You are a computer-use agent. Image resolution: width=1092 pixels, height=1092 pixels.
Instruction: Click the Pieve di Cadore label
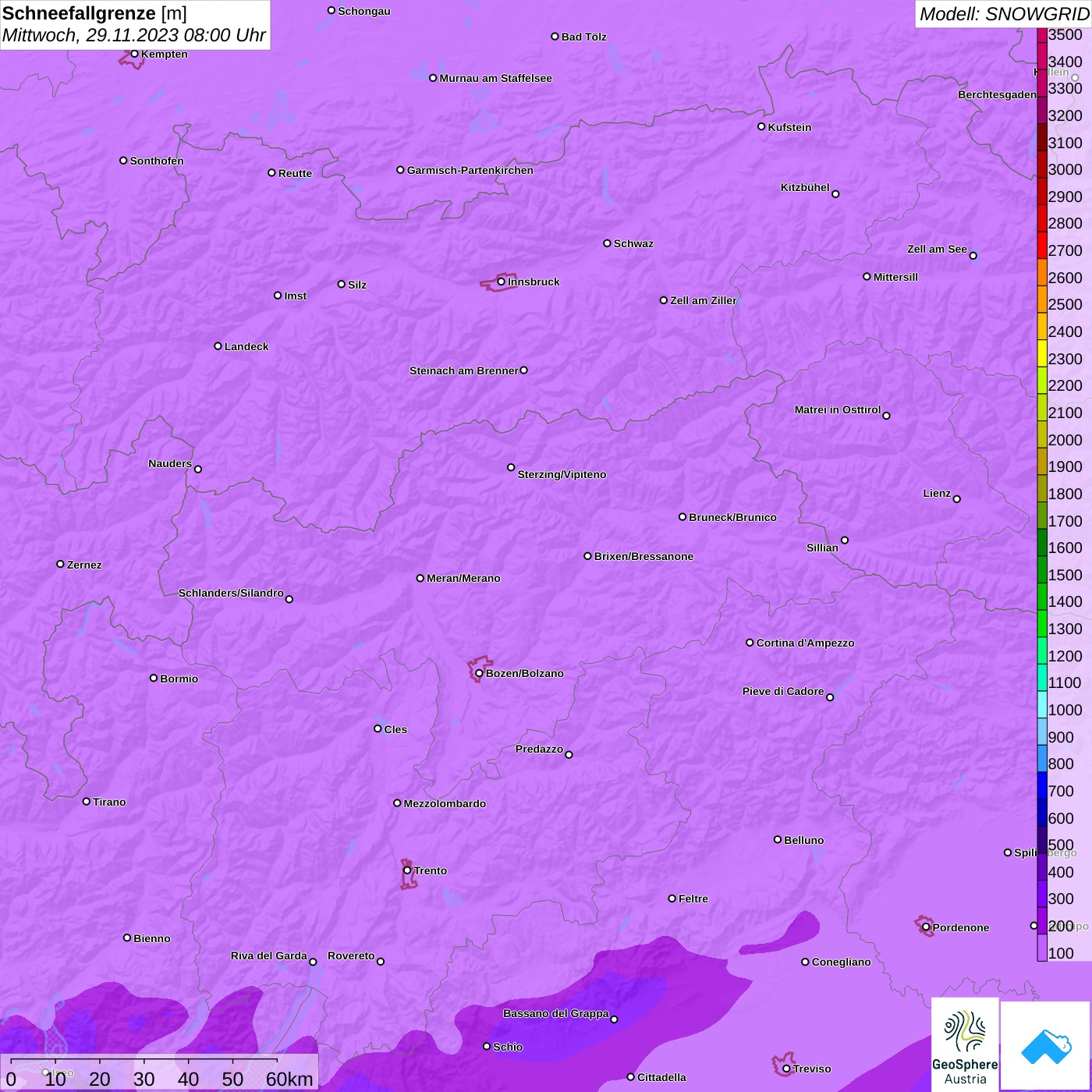783,691
